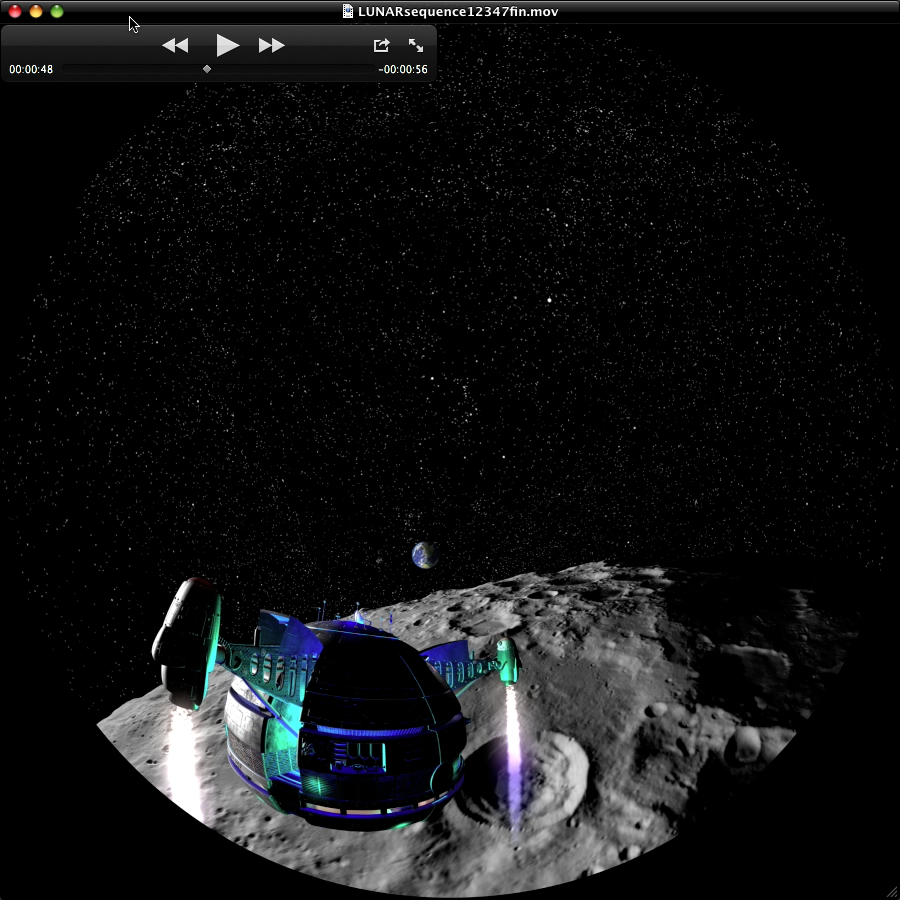
Task: Click the Earth in the video frame
Action: point(425,555)
